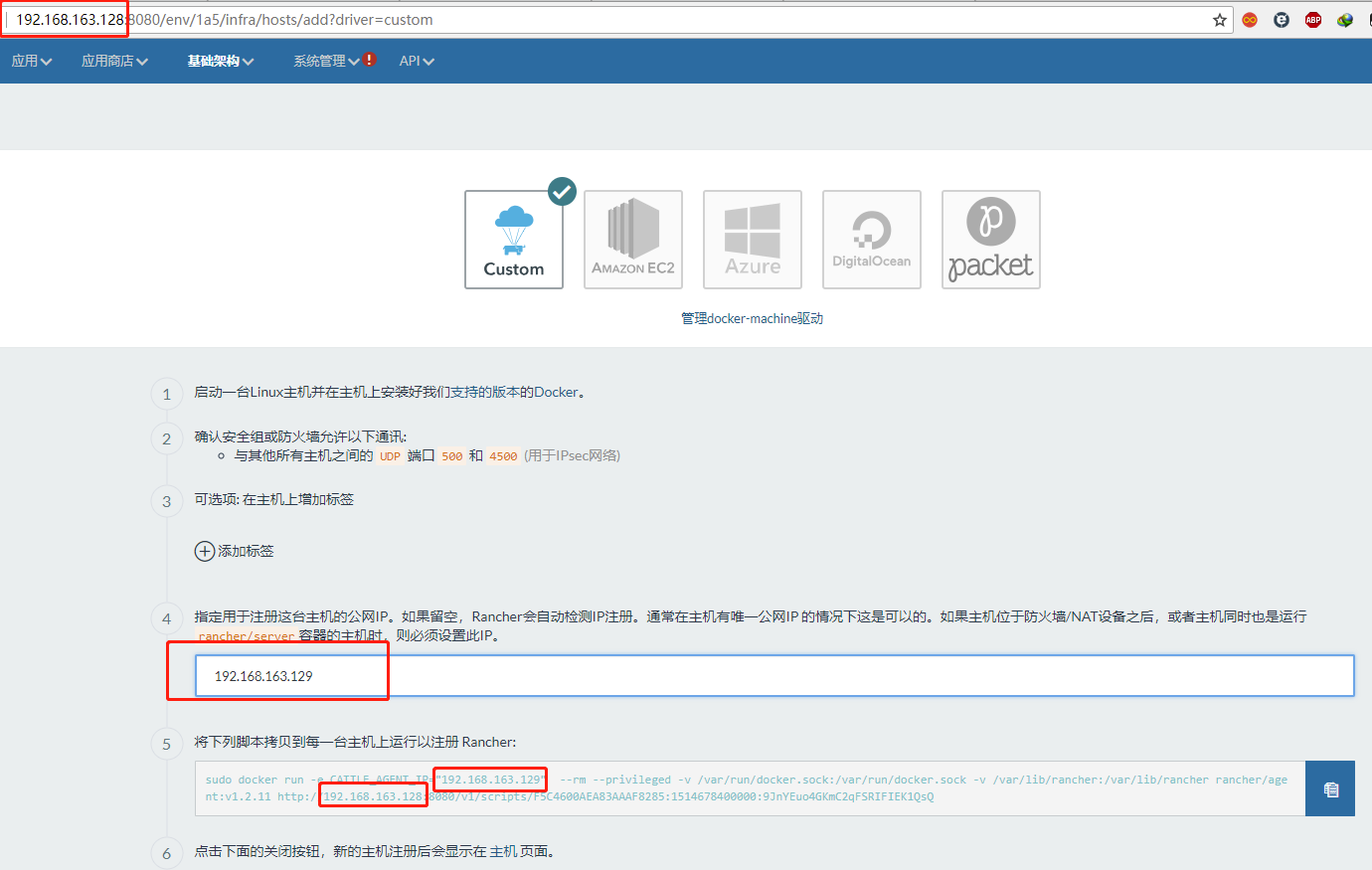This screenshot has height=870, width=1372.
Task: Click the browser address bar URL
Action: point(597,20)
